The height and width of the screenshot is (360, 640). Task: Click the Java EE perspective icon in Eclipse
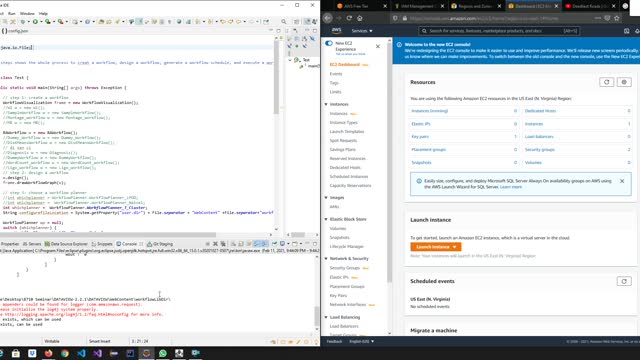[x=307, y=22]
